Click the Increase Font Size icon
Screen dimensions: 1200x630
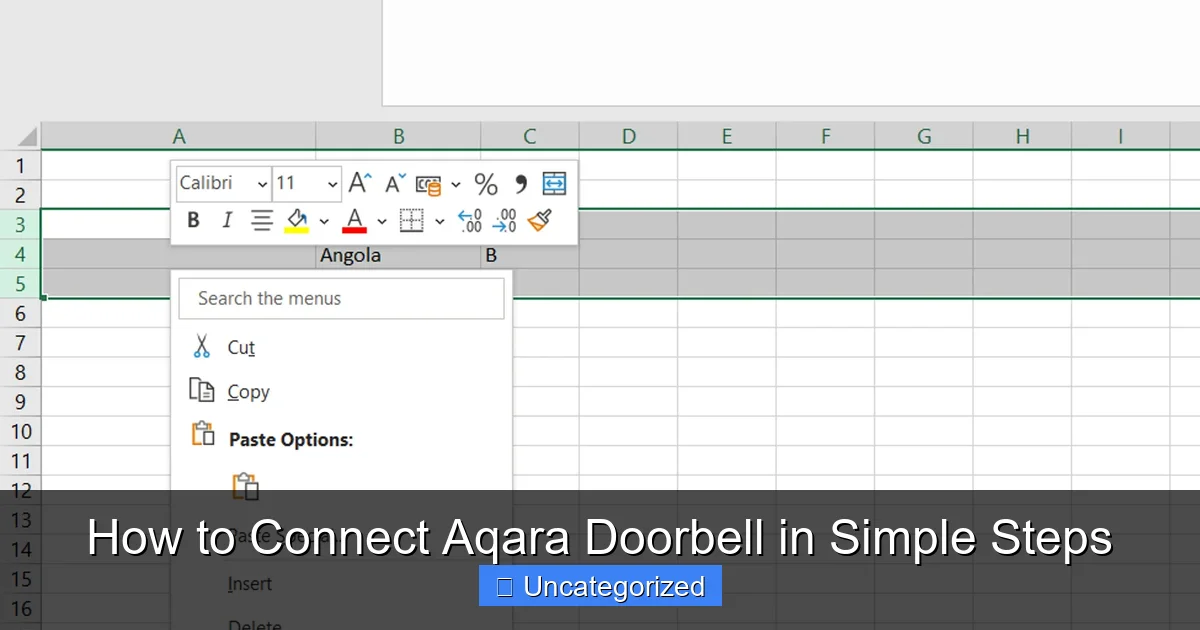click(x=358, y=183)
